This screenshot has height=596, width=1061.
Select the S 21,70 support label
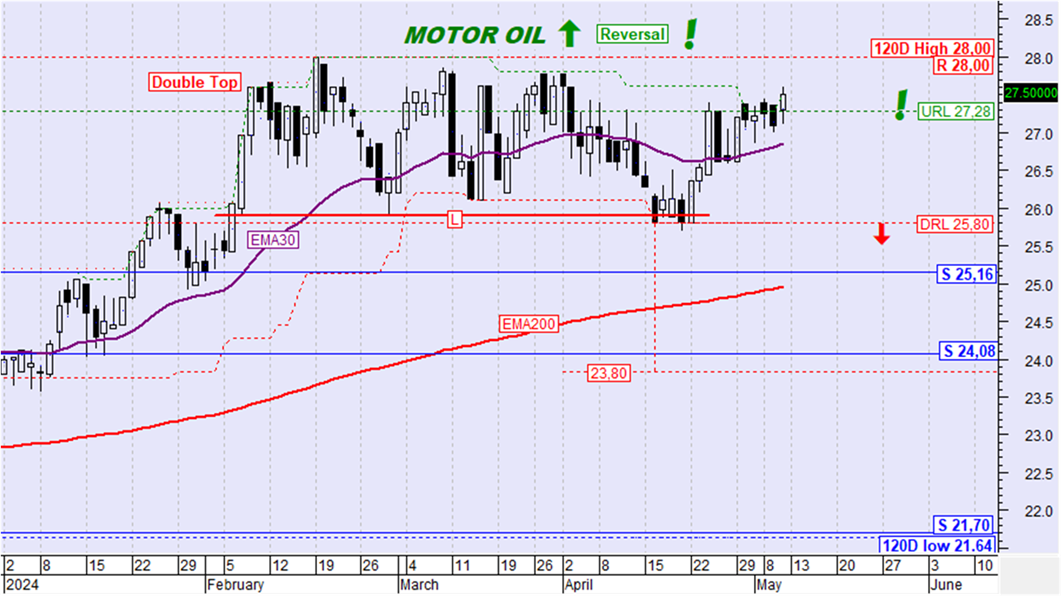tap(964, 525)
